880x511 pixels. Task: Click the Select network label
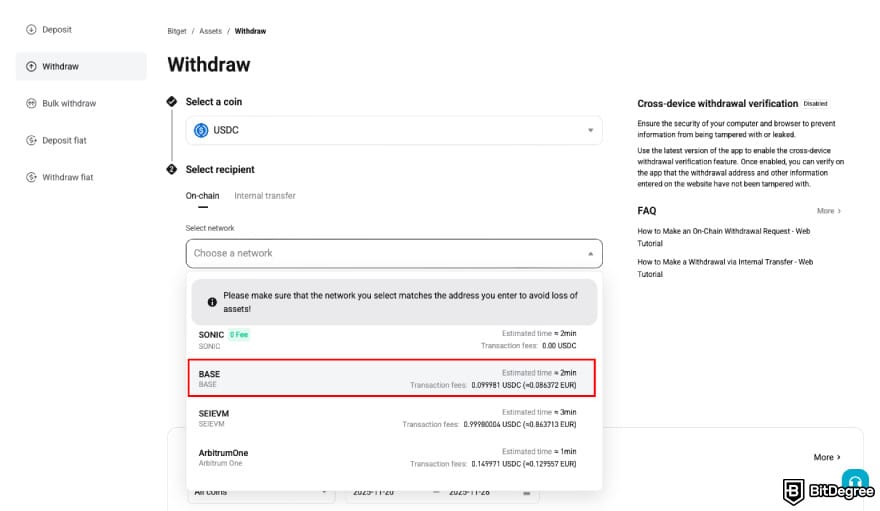(x=210, y=228)
